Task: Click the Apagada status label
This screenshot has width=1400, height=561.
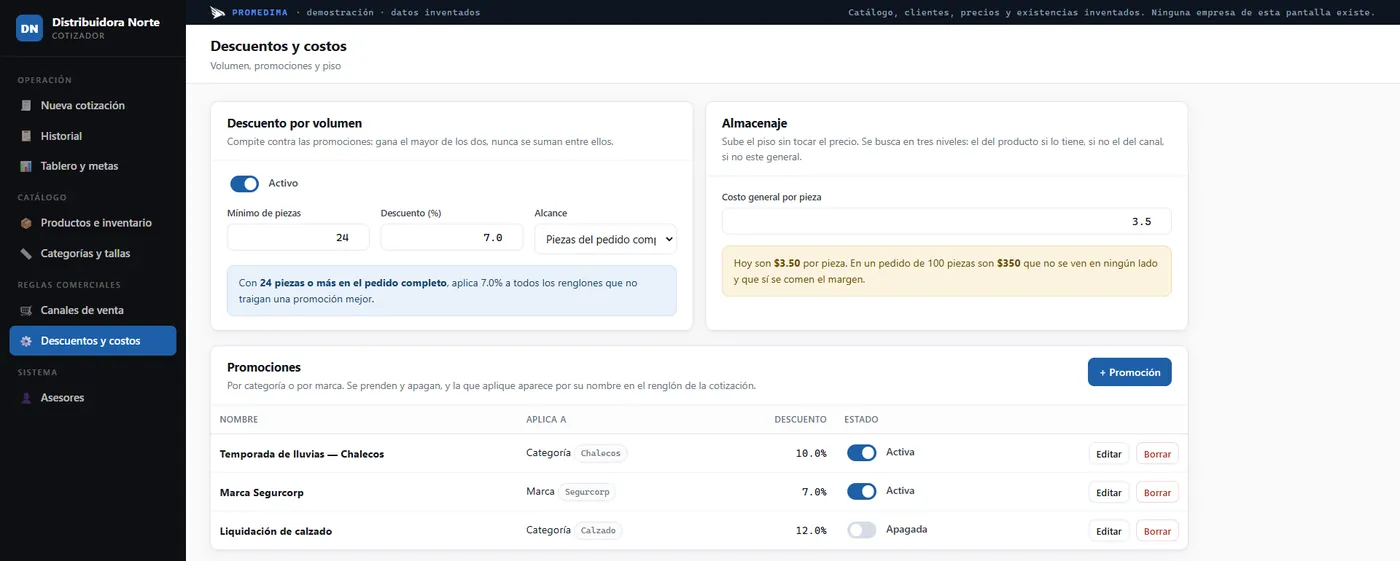Action: 907,529
